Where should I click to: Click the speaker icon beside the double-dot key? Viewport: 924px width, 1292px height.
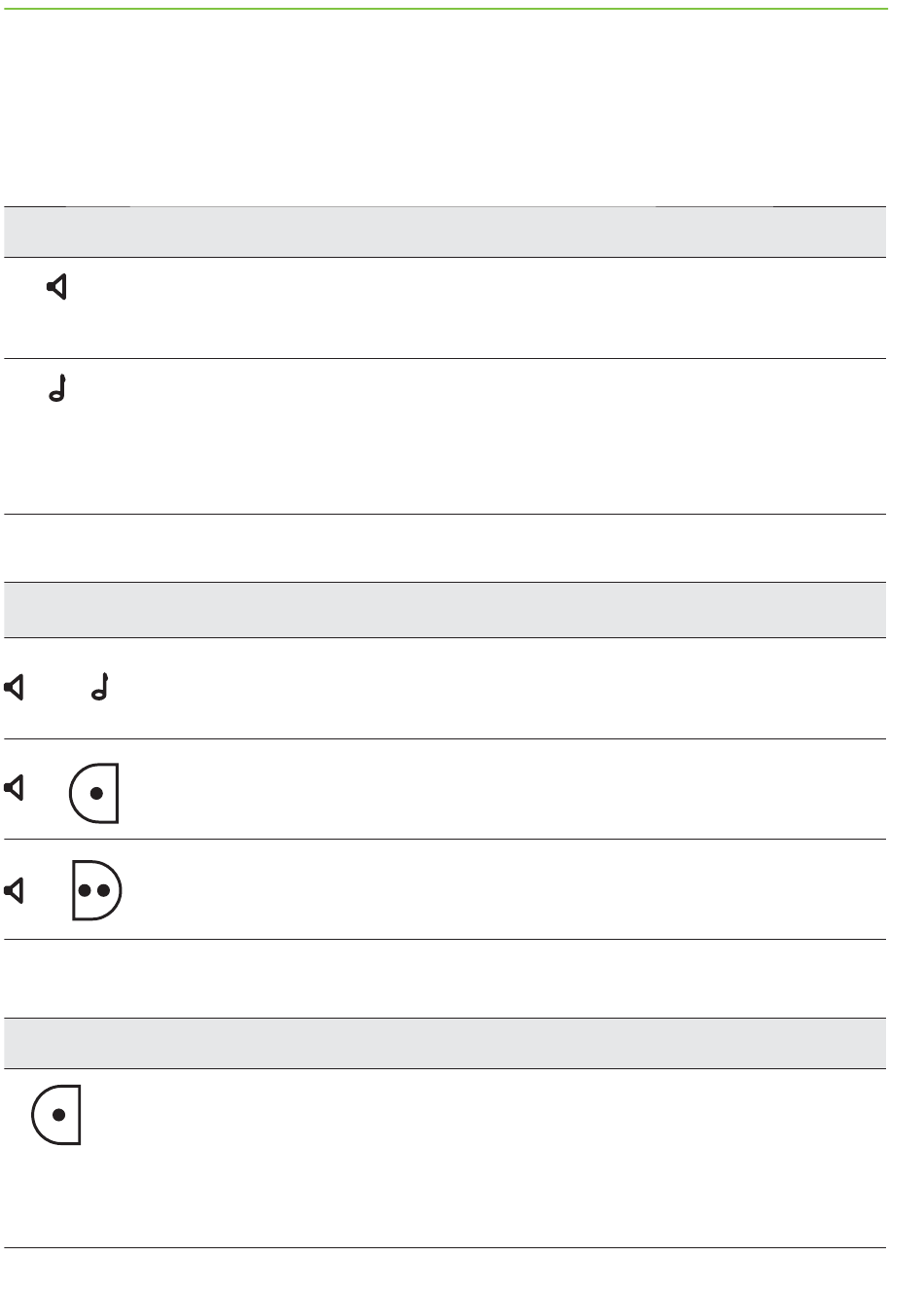coord(14,889)
